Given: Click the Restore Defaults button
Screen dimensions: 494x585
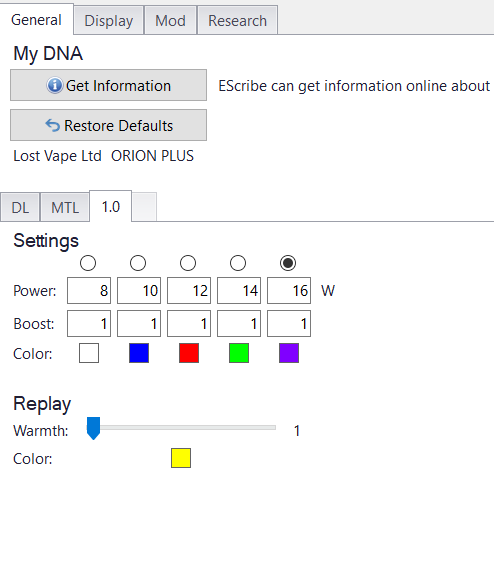Looking at the screenshot, I should [x=108, y=125].
